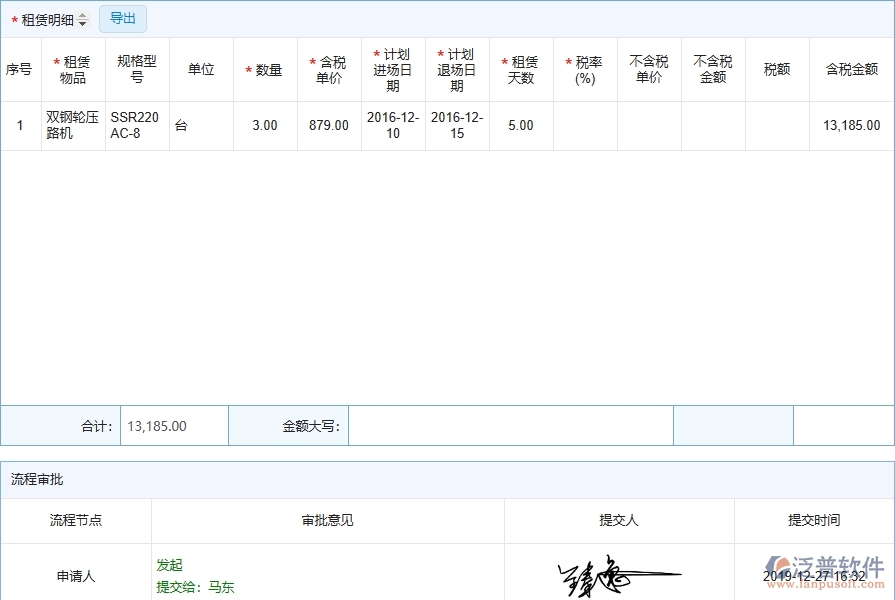The width and height of the screenshot is (895, 600).
Task: Click the 提交时间 timestamp 2019-12-27 16:32
Action: pos(812,576)
